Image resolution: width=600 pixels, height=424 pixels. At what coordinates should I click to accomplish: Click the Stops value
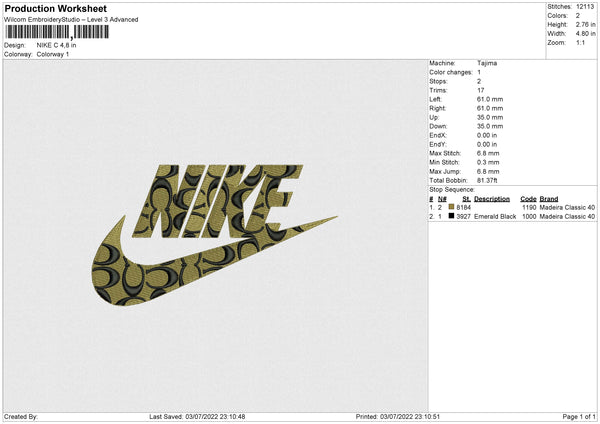tap(479, 81)
